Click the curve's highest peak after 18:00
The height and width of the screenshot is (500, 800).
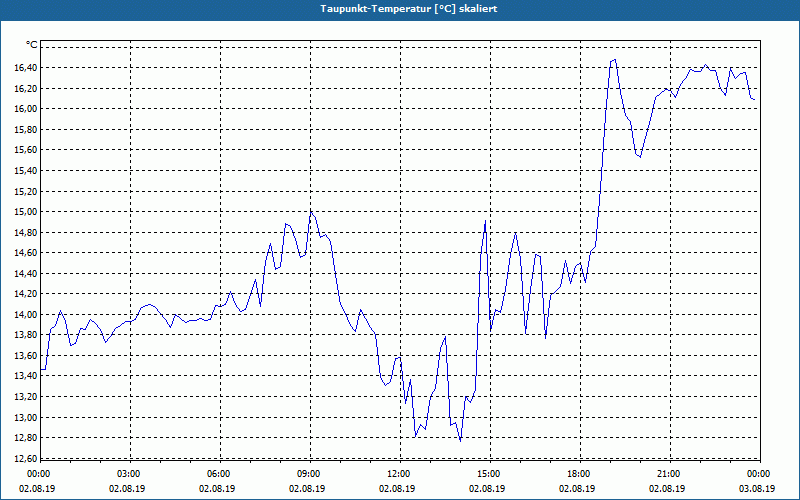click(x=614, y=60)
